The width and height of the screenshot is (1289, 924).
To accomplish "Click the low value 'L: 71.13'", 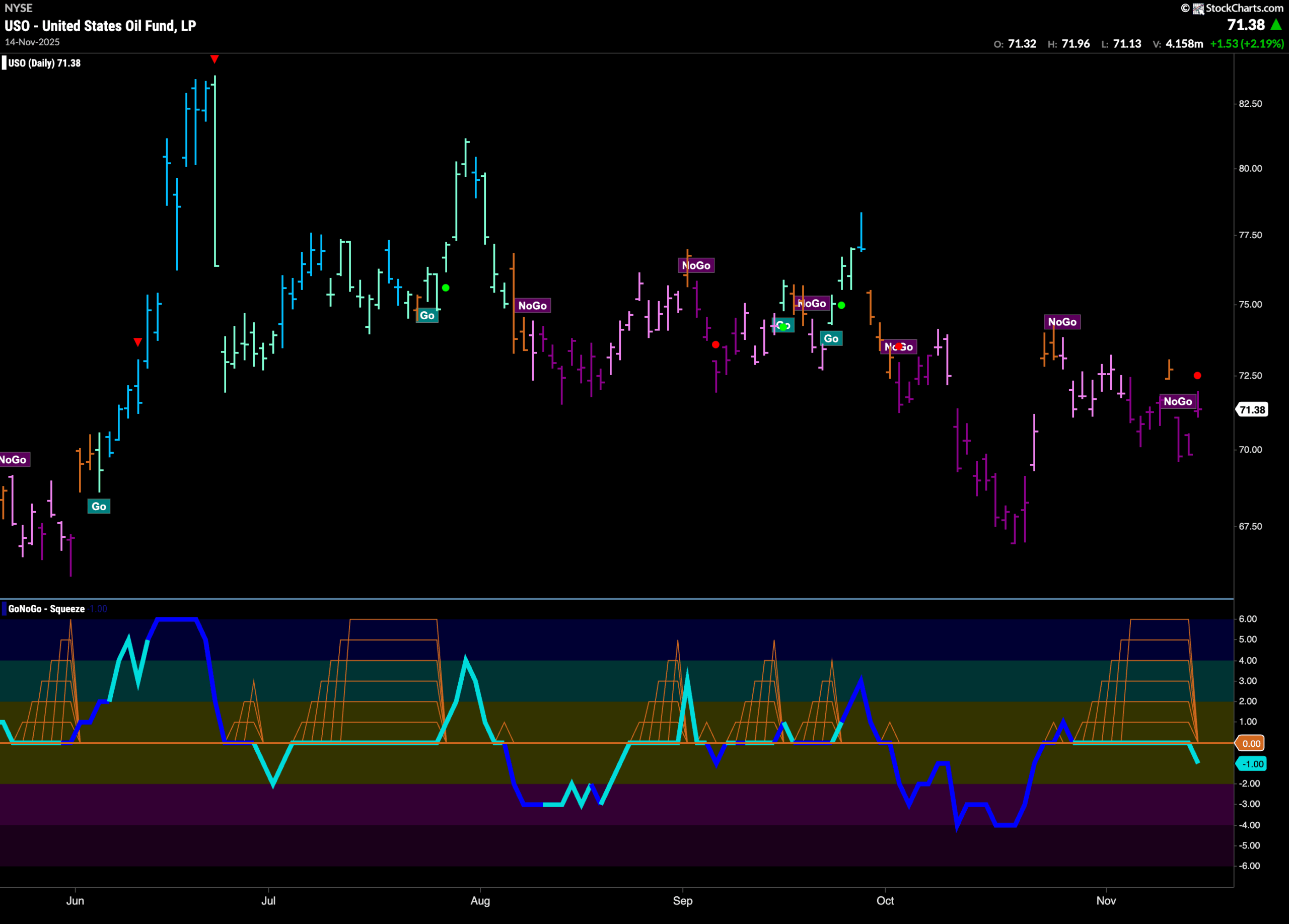I will tap(1121, 44).
